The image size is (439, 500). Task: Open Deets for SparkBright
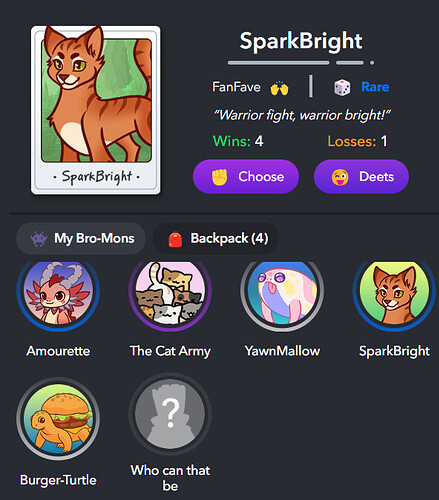click(361, 177)
